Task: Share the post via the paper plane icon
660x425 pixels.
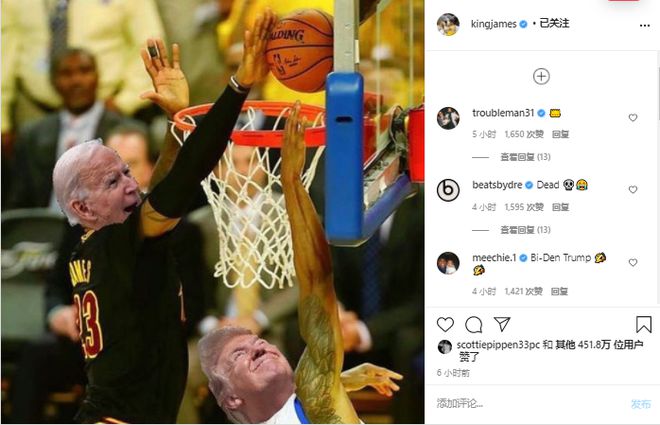Action: [502, 324]
